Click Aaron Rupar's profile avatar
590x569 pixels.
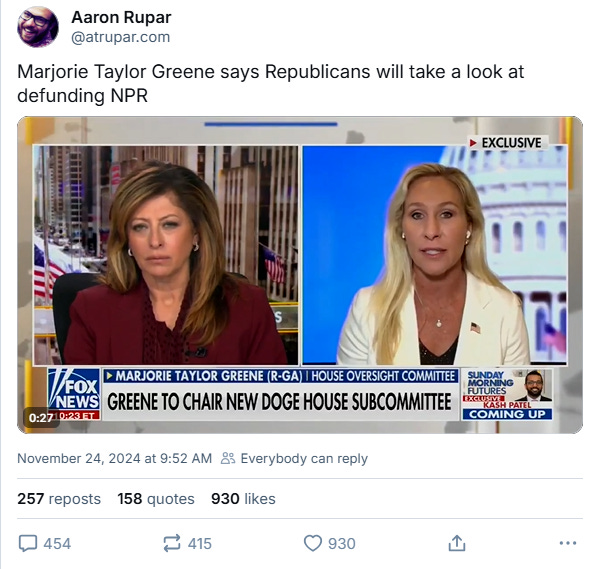coord(38,27)
